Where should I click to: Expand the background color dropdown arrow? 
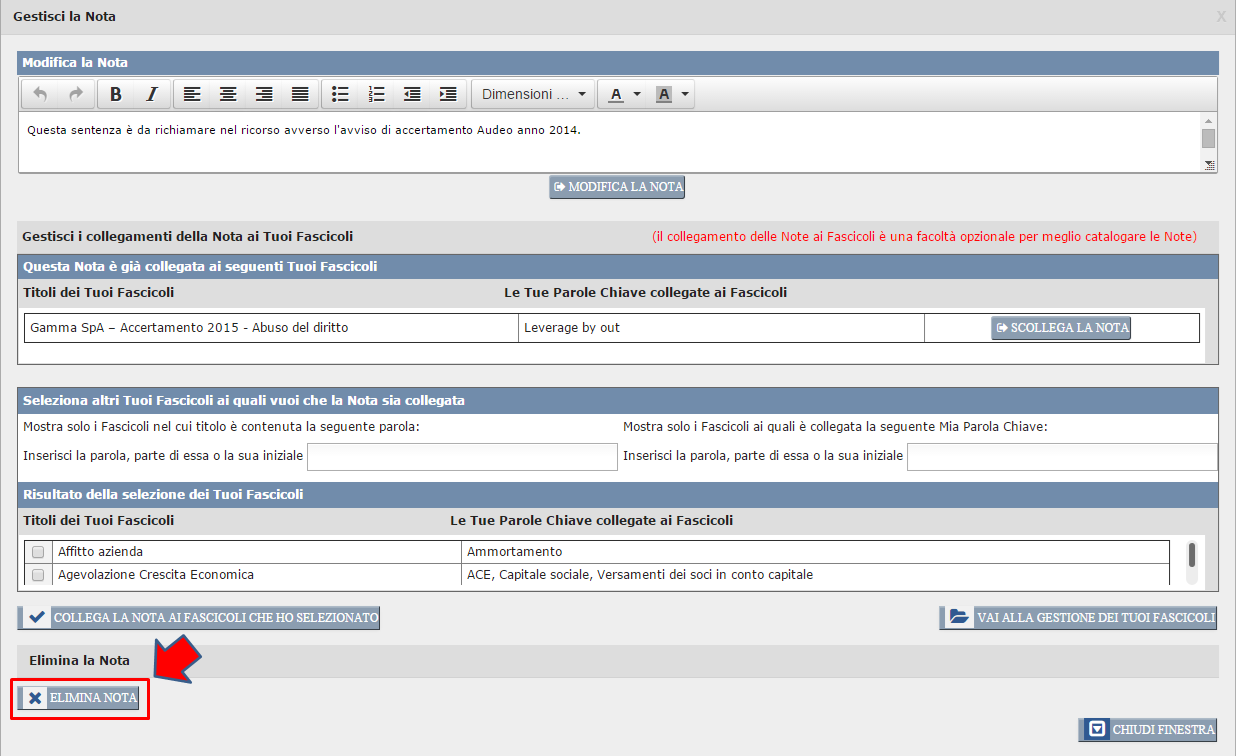[685, 94]
